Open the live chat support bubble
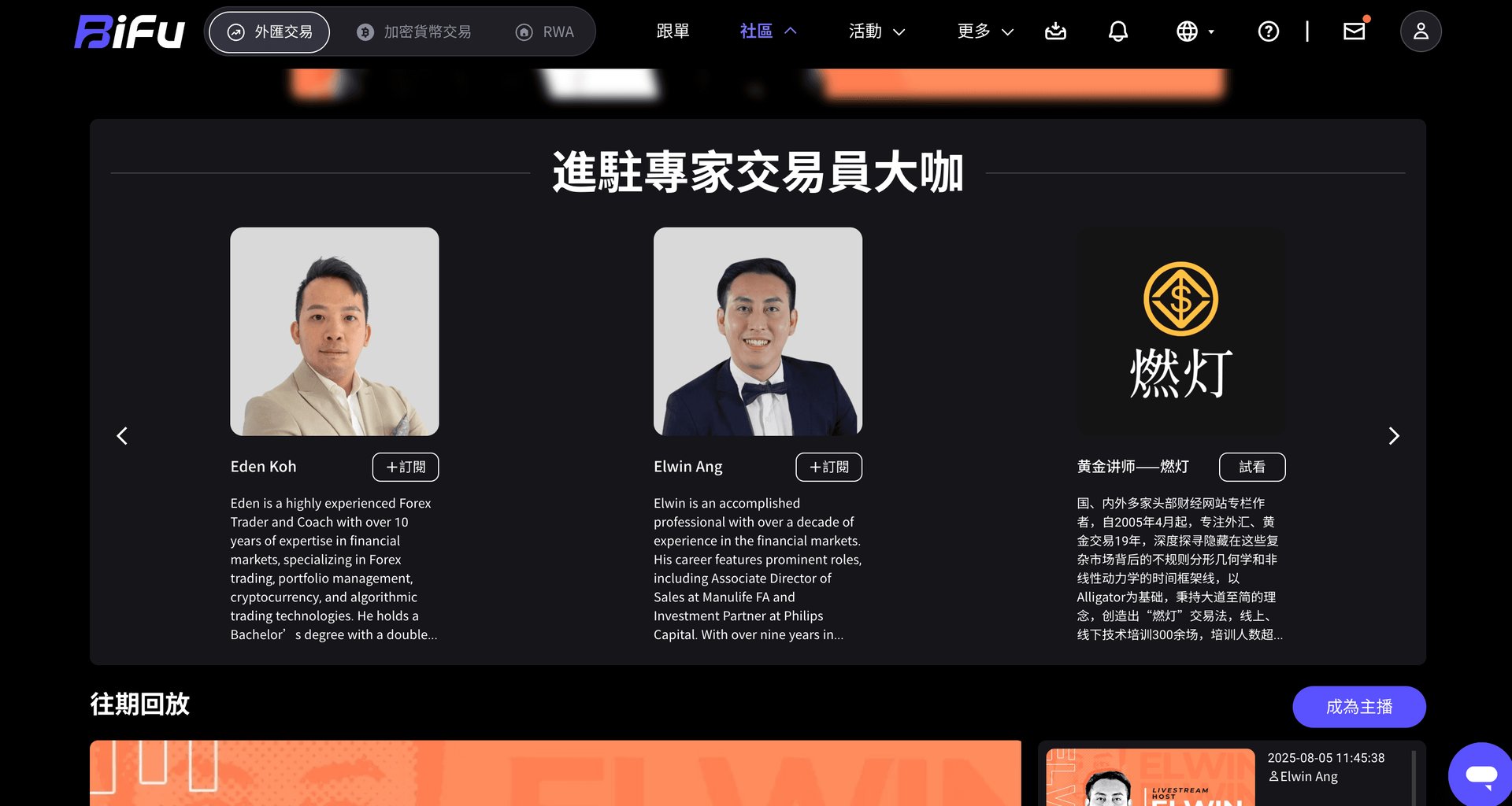Viewport: 1512px width, 806px height. coord(1480,775)
